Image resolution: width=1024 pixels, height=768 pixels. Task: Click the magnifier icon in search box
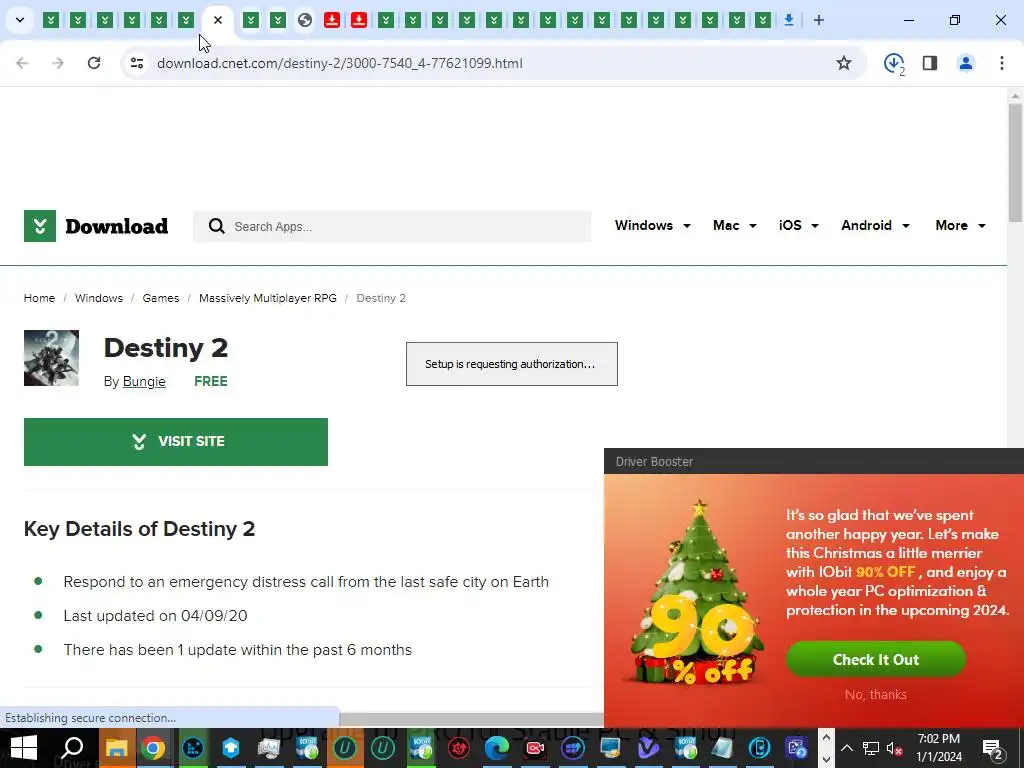pyautogui.click(x=217, y=226)
